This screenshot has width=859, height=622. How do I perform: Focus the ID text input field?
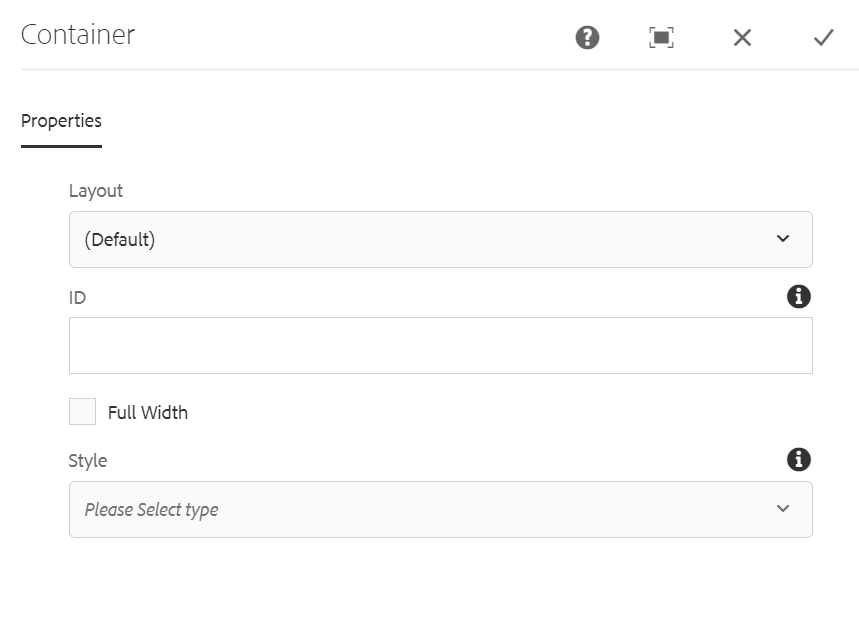point(440,345)
